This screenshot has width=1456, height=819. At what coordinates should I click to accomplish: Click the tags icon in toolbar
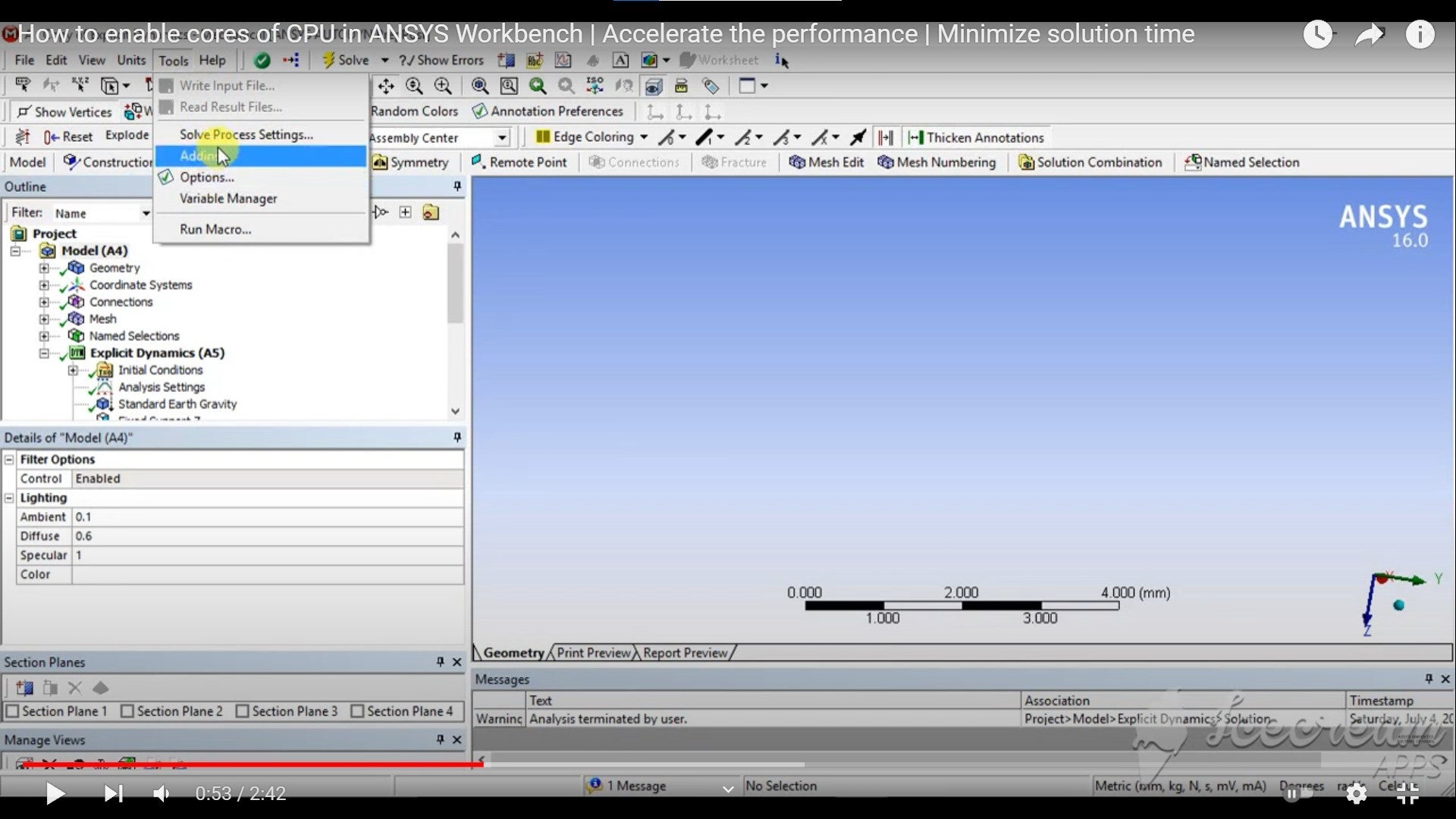[711, 86]
